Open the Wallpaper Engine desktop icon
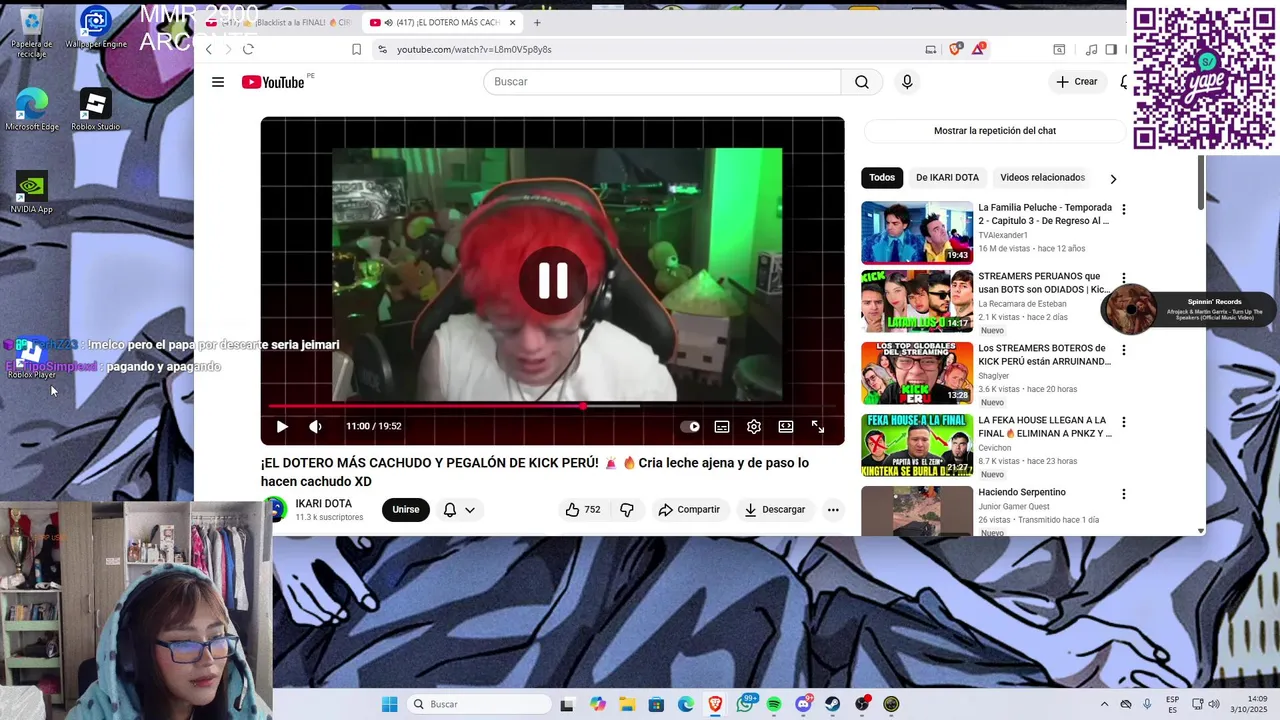 click(96, 28)
